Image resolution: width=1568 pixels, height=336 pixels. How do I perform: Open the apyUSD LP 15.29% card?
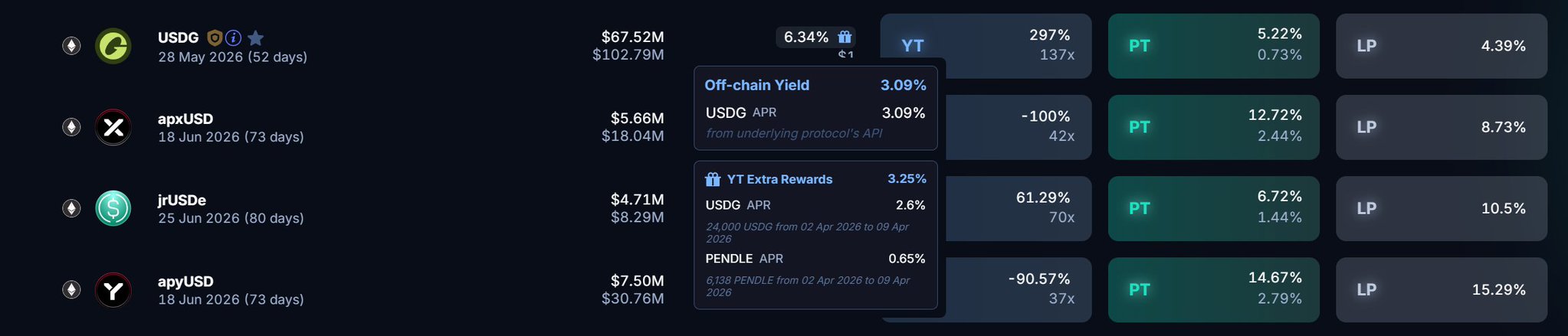[1441, 290]
